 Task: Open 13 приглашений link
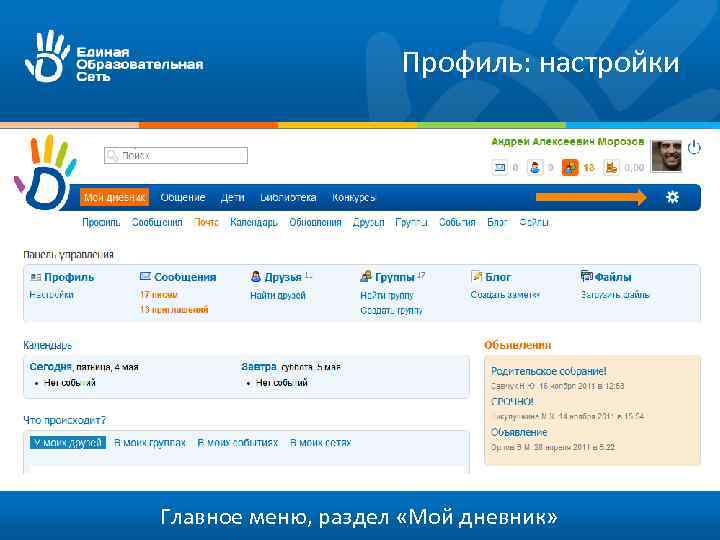click(x=174, y=309)
